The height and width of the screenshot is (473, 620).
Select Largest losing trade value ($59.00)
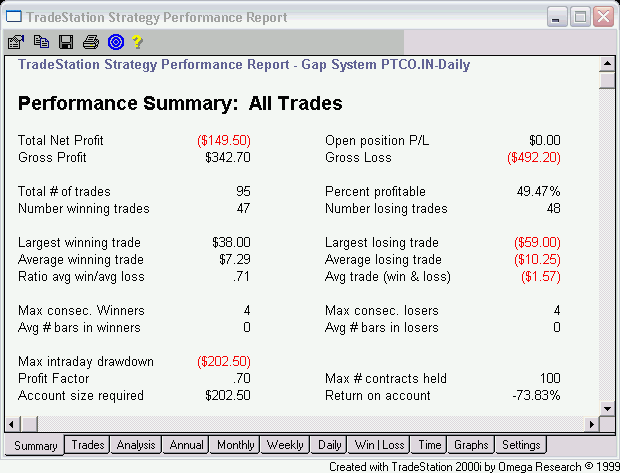tap(537, 242)
